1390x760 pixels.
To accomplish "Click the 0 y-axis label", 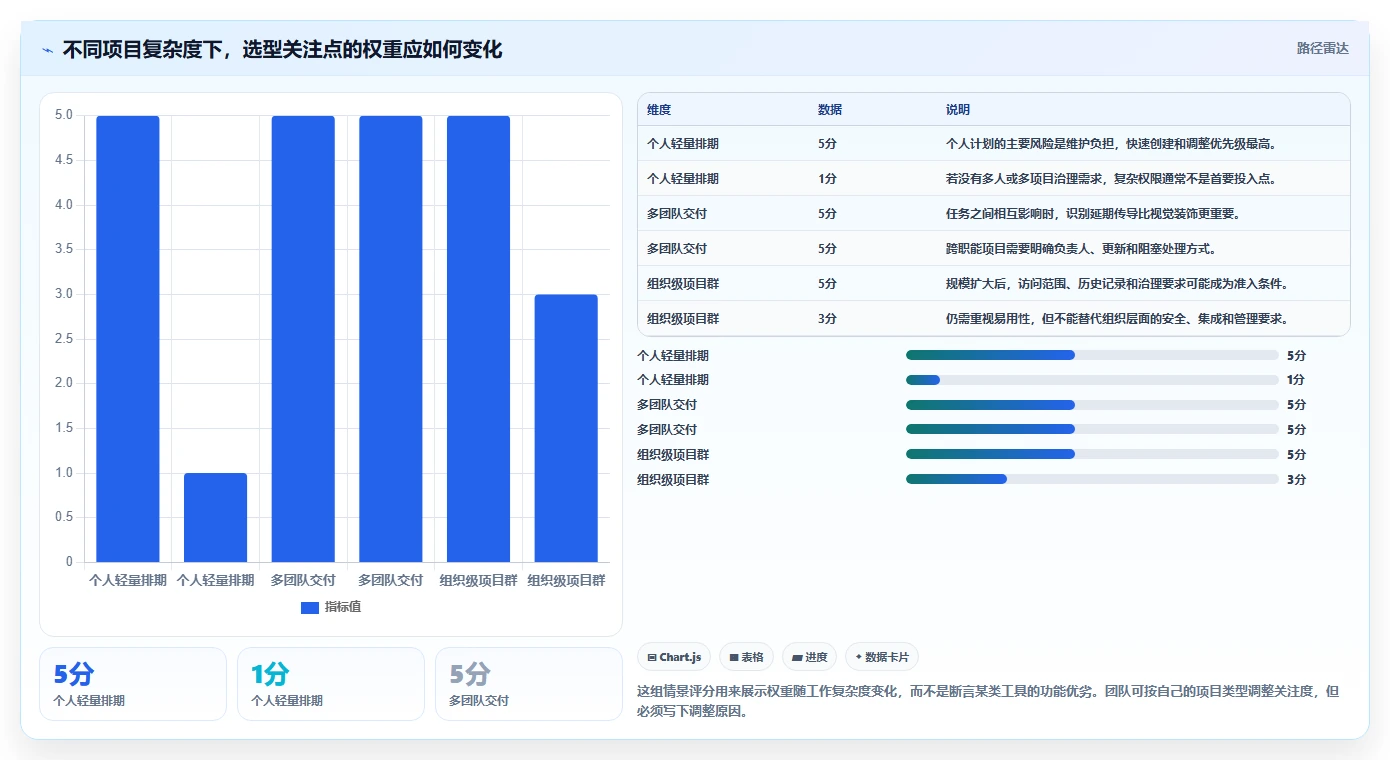I will coord(70,562).
